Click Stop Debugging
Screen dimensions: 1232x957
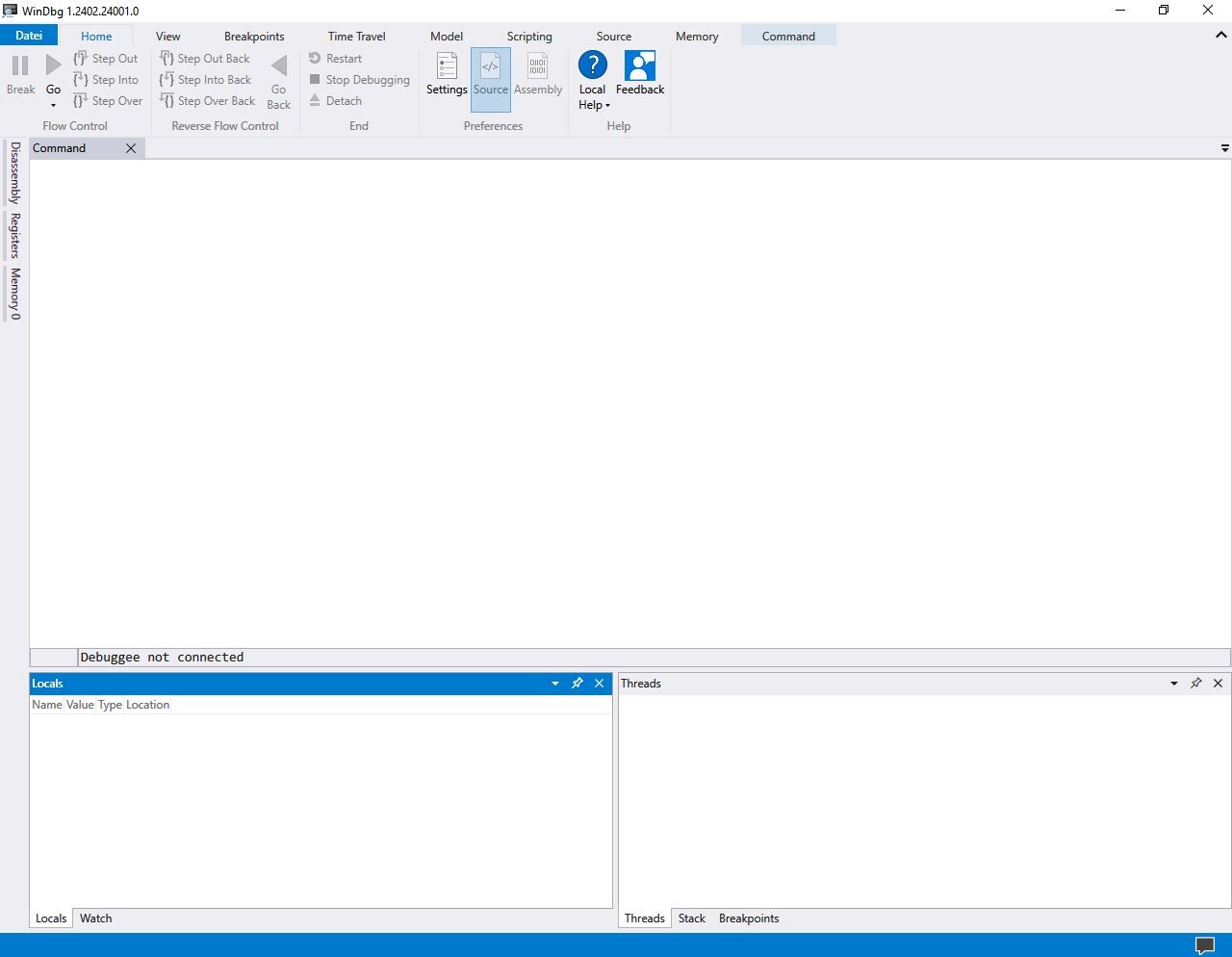(360, 80)
